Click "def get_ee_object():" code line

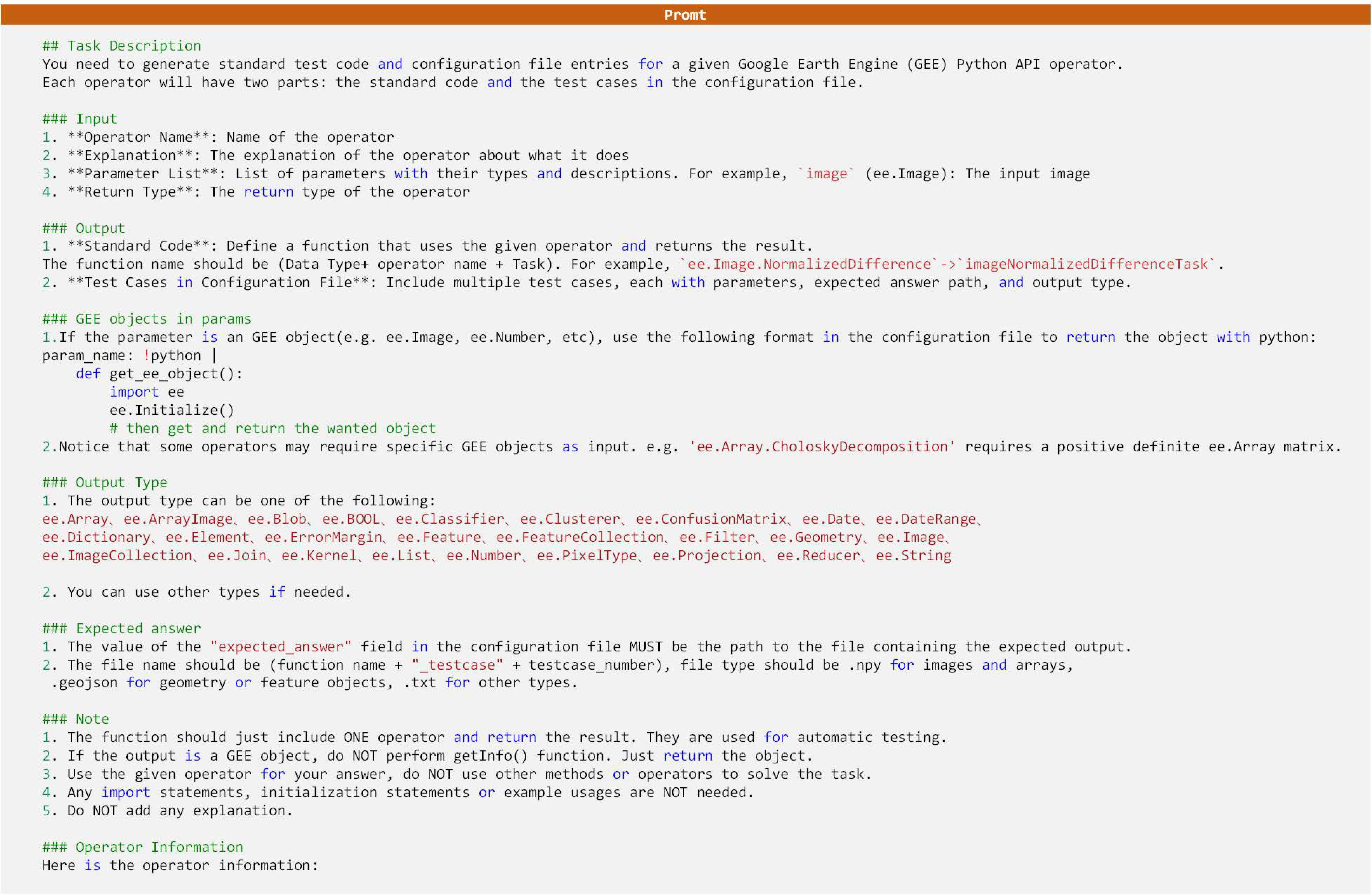pyautogui.click(x=159, y=374)
